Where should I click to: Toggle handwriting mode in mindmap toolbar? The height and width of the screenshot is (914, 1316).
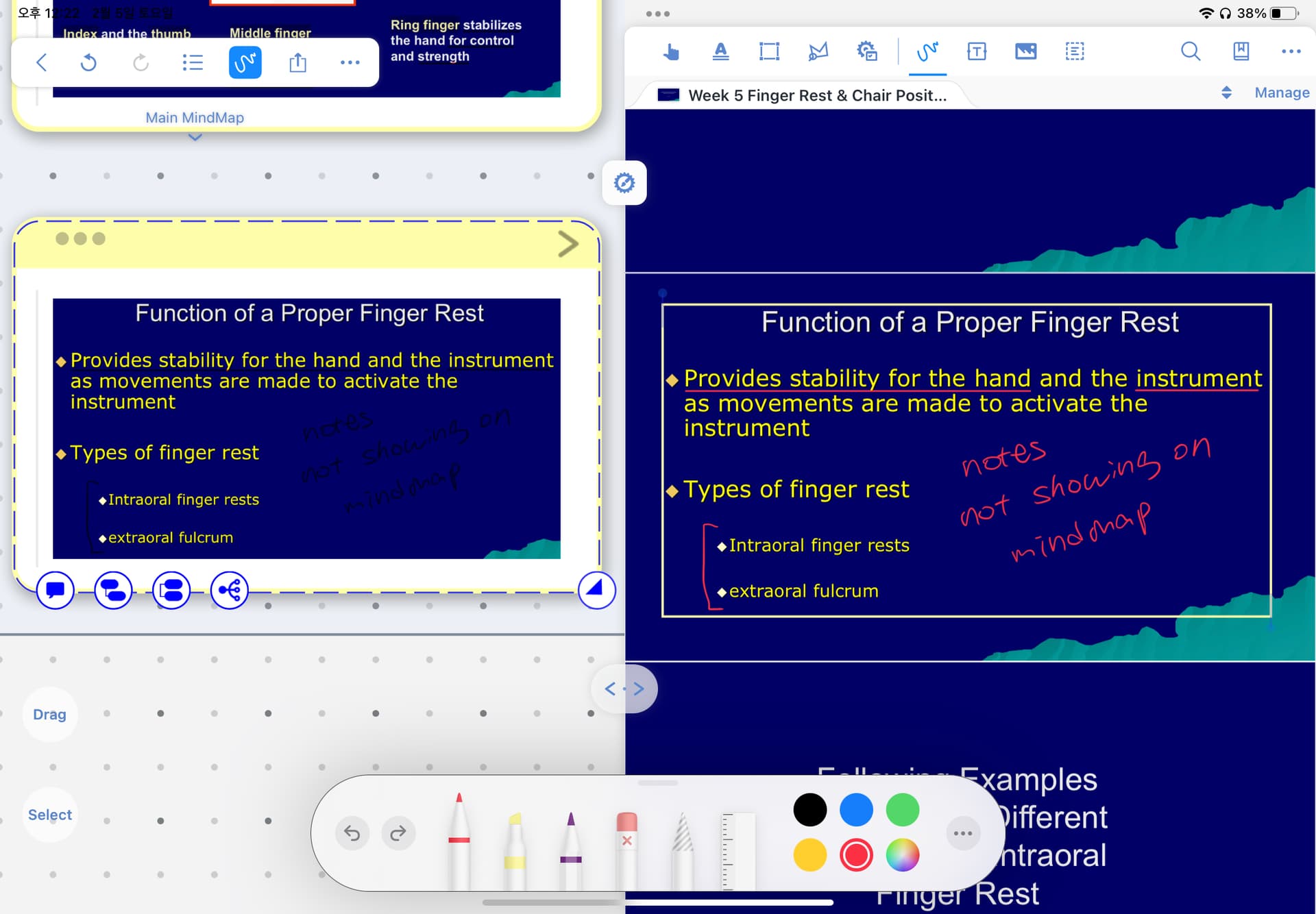pyautogui.click(x=245, y=63)
